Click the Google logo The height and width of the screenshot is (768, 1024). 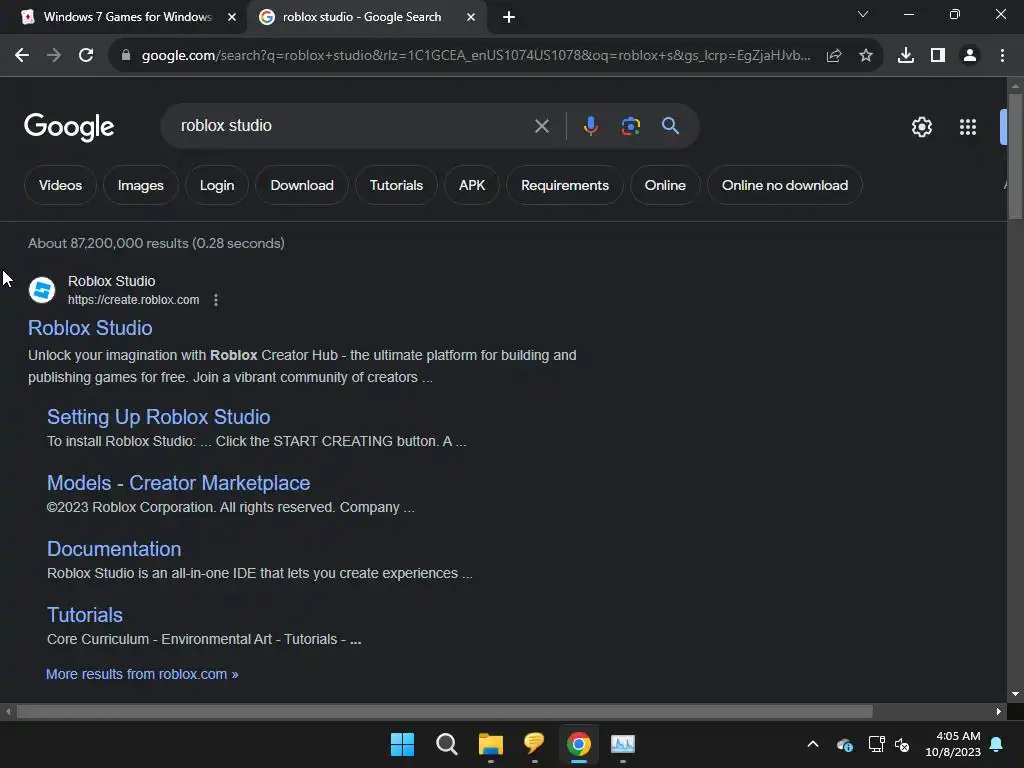69,127
